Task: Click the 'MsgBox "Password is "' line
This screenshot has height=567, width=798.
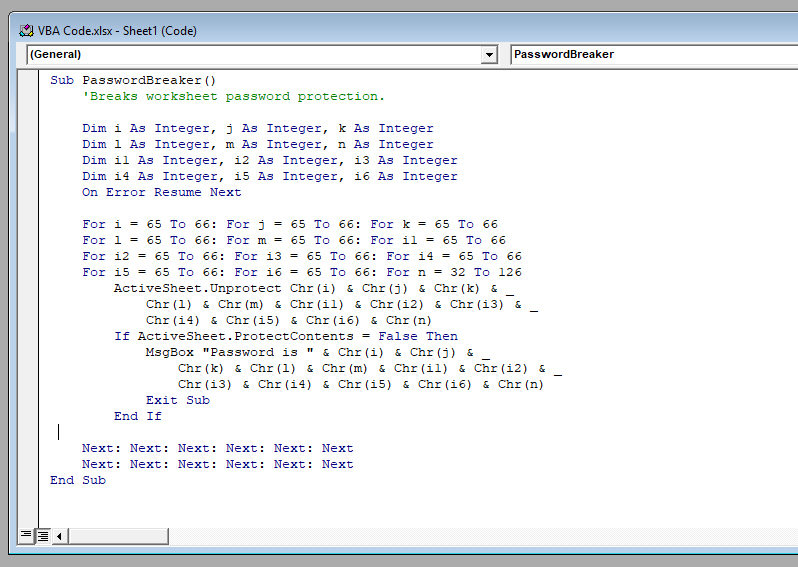Action: (318, 352)
